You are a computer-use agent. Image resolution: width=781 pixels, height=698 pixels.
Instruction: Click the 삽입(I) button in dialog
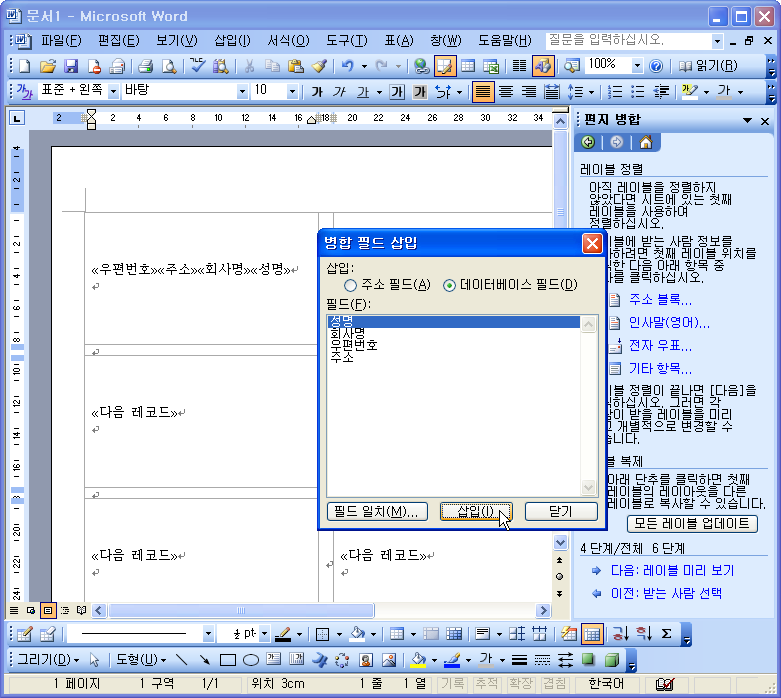coord(476,512)
